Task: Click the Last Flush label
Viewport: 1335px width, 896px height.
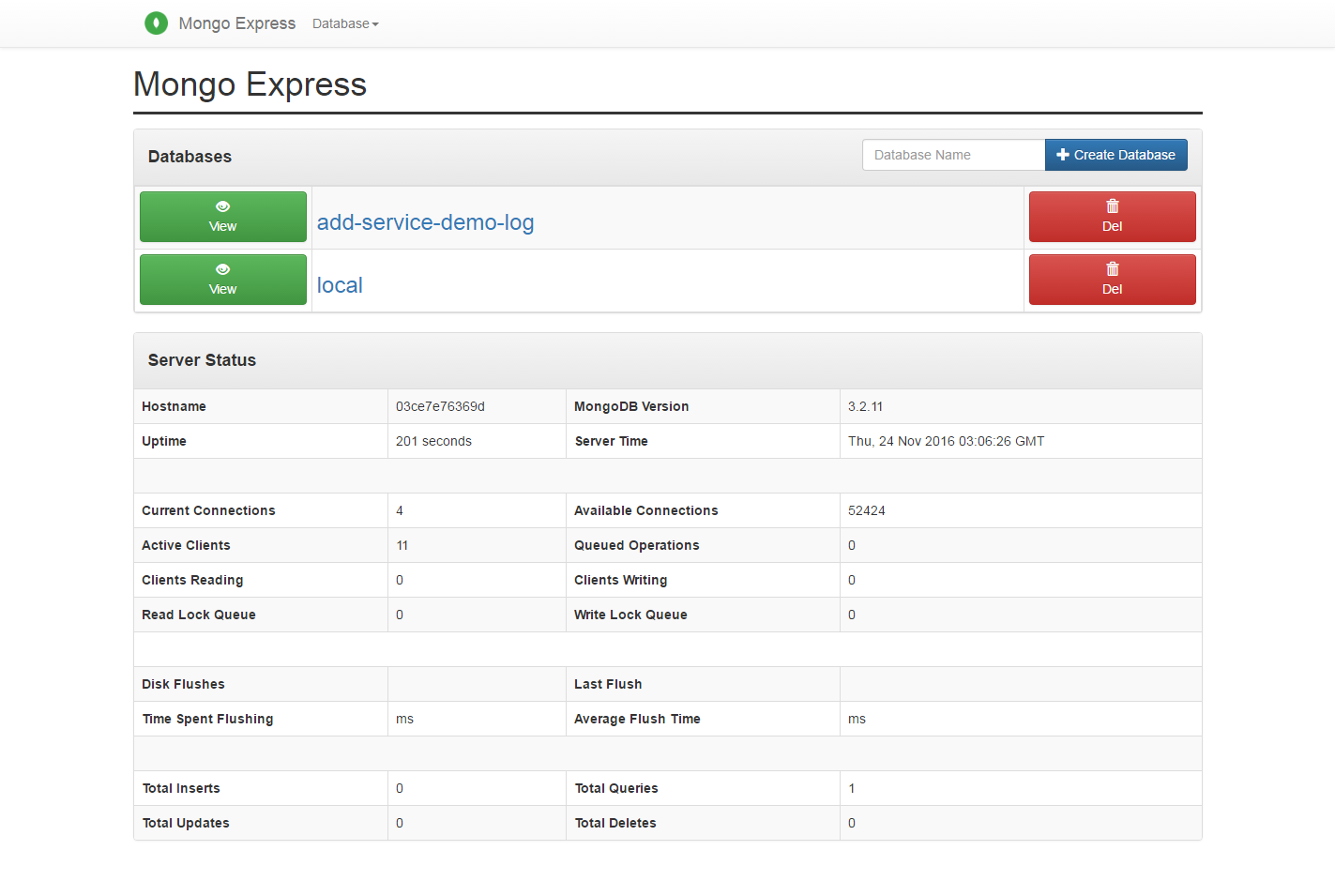Action: 608,684
